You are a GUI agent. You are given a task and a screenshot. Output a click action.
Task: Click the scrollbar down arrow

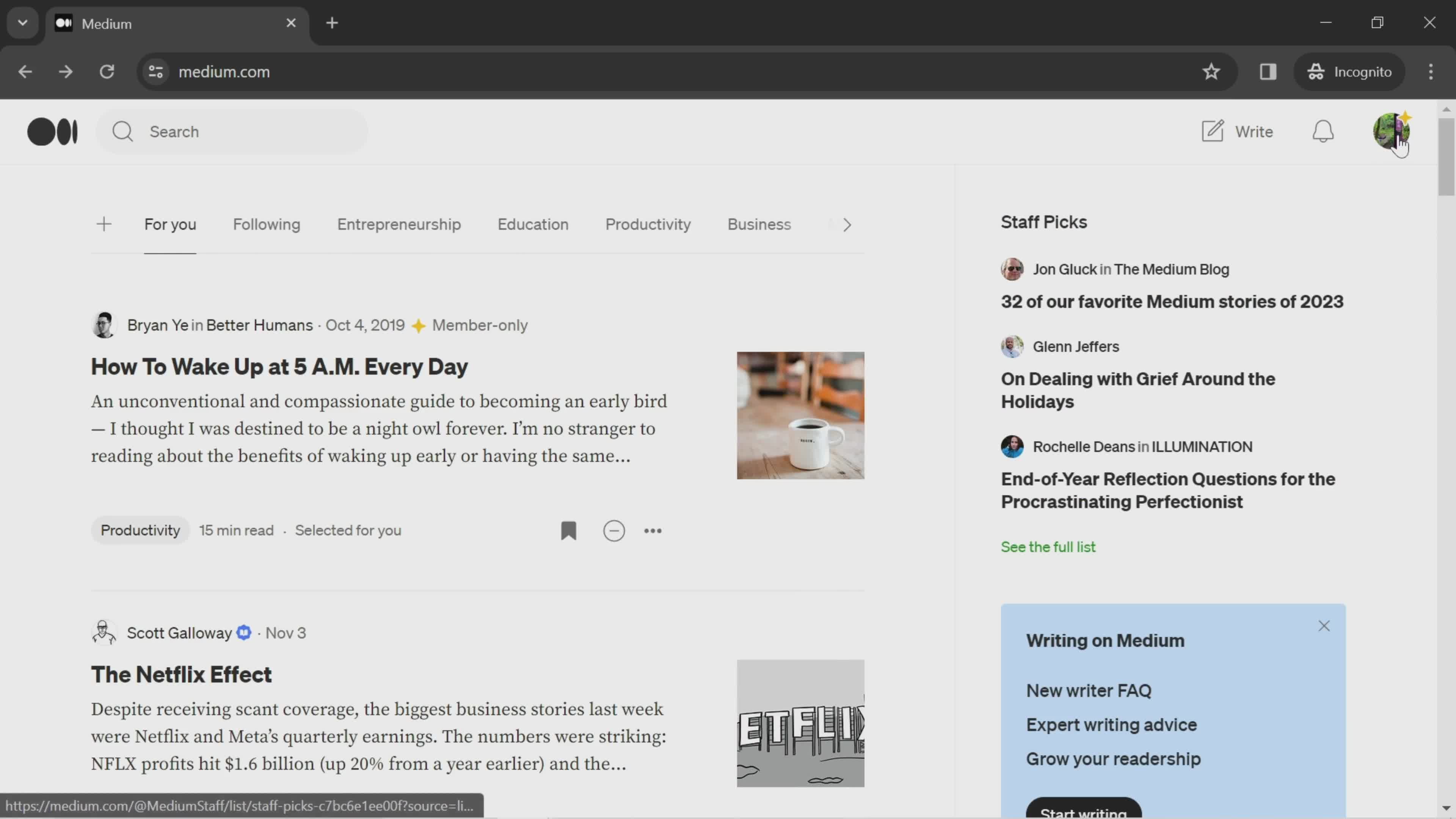click(x=1446, y=808)
